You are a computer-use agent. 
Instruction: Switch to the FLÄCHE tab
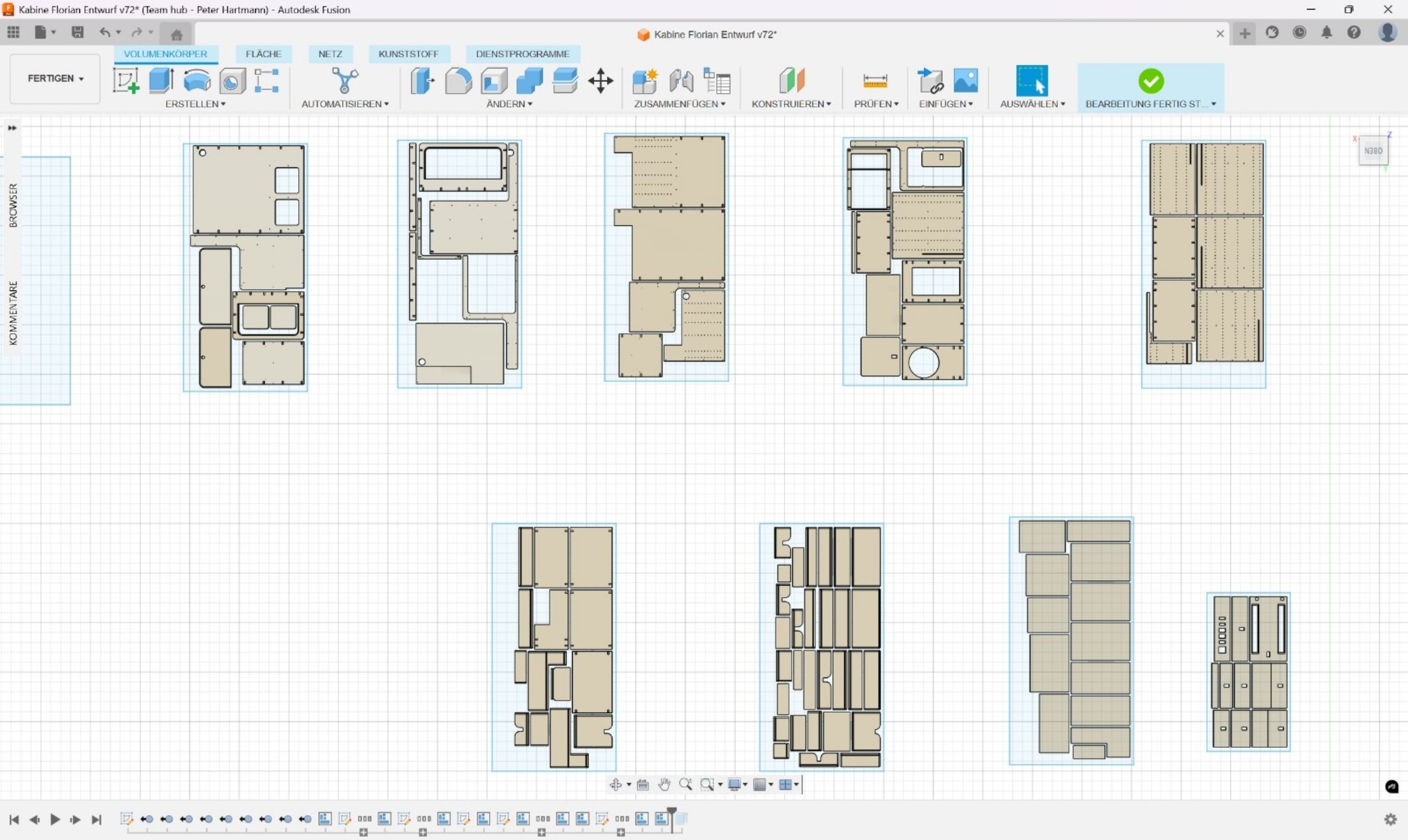click(x=264, y=54)
